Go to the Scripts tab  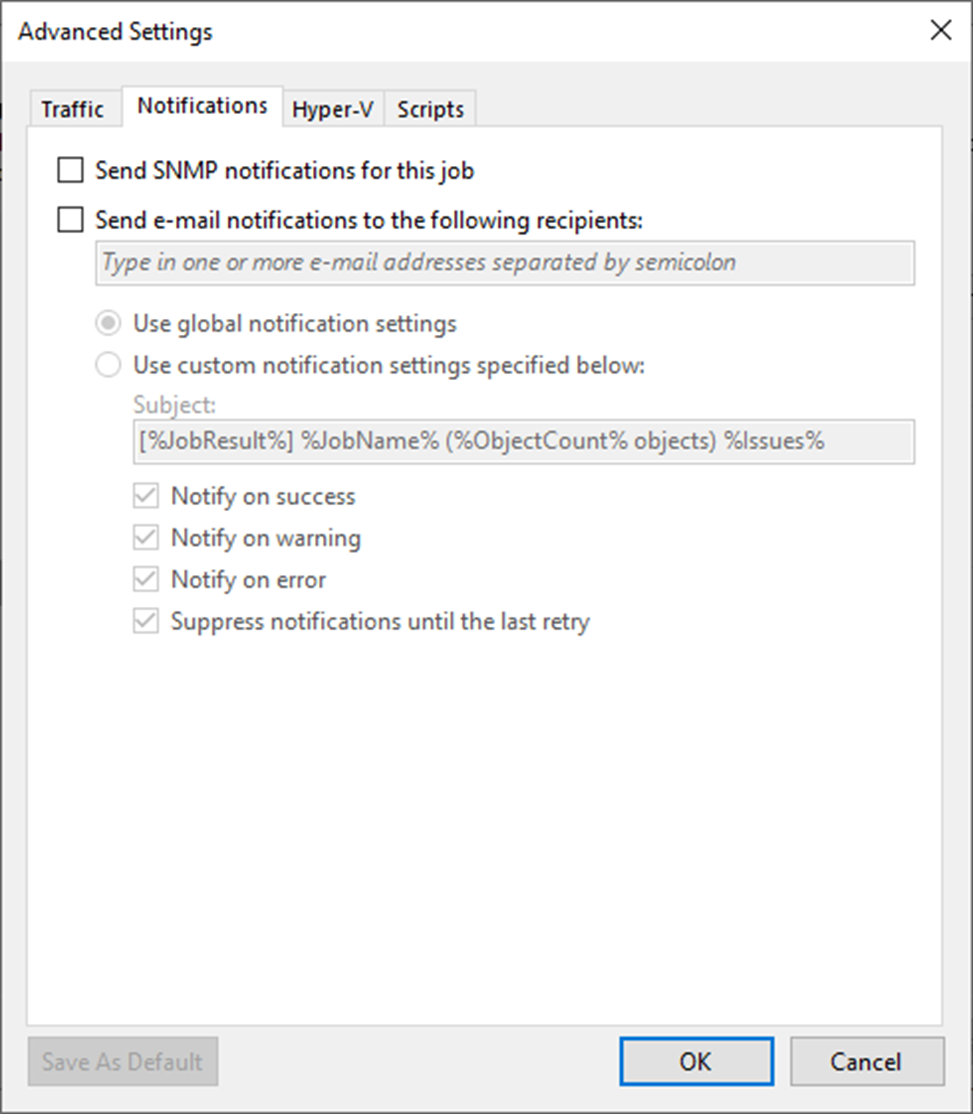(x=430, y=109)
